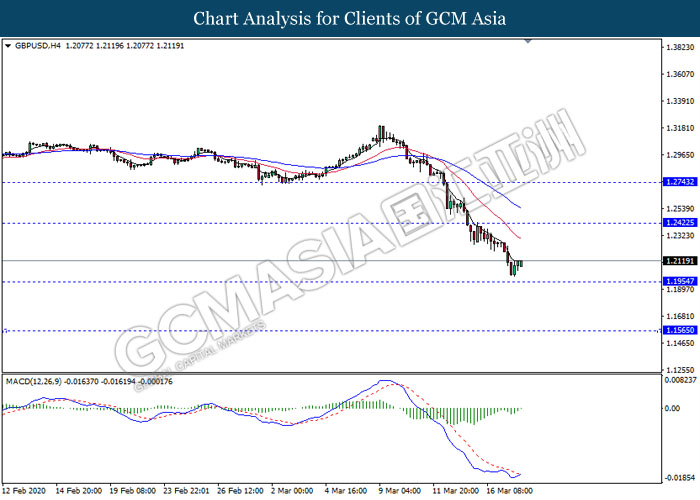700x500 pixels.
Task: Click the triangle arrow beside GBPUSD,H4
Action: 9,46
